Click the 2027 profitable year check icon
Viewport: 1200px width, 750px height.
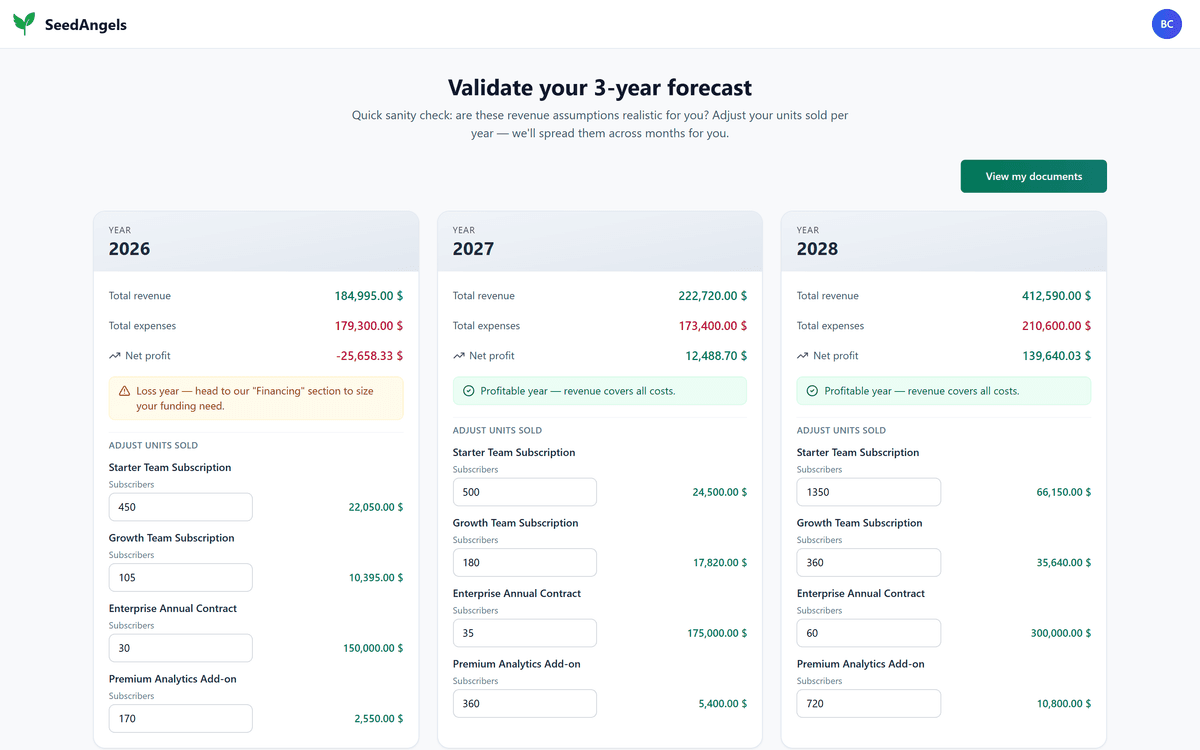pyautogui.click(x=468, y=391)
